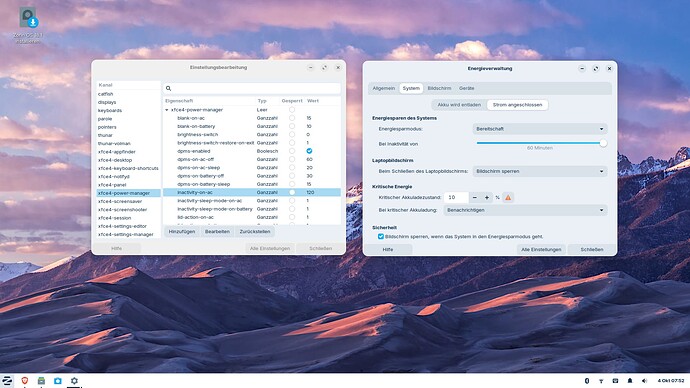Toggle locked circle for dpms-on-ac-off
Viewport: 690px width, 388px height.
(292, 159)
